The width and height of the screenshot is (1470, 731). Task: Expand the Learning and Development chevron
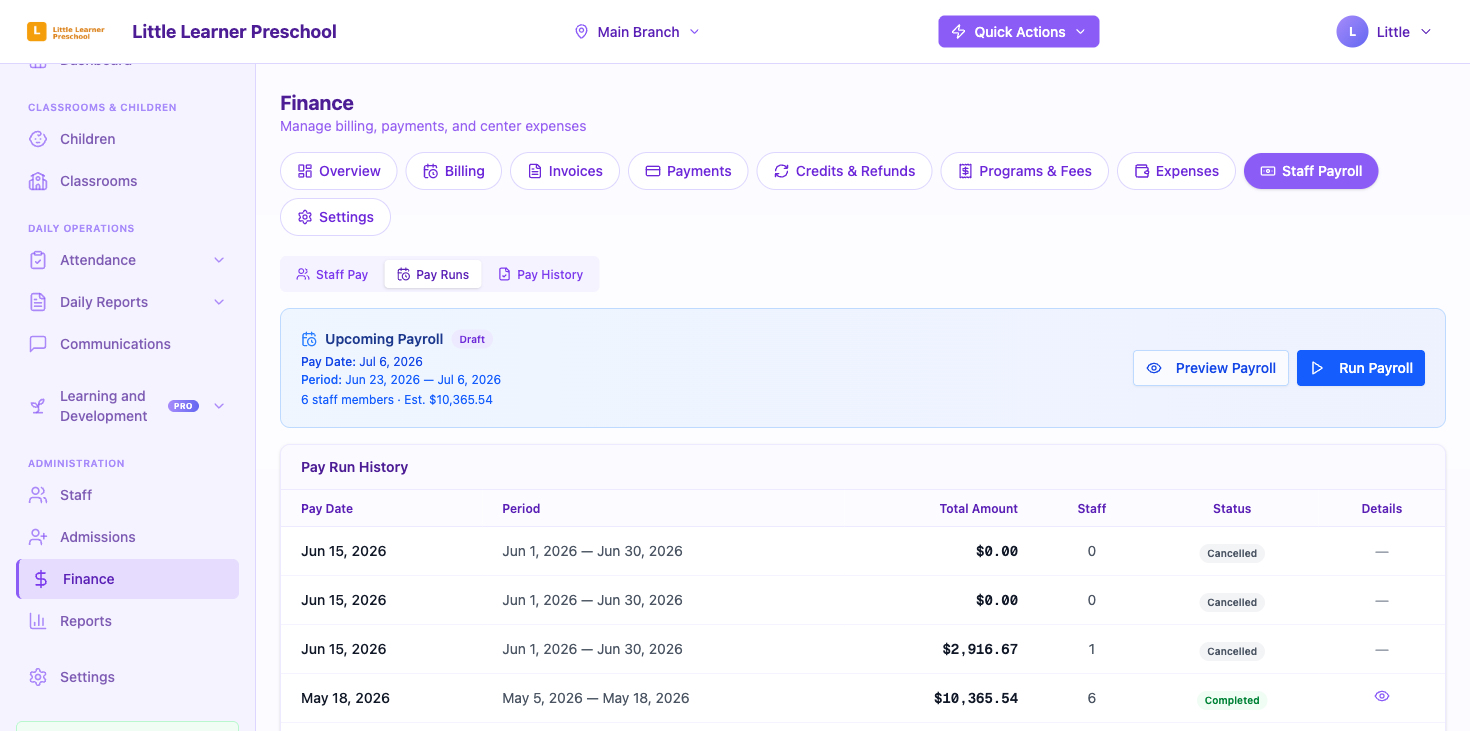pyautogui.click(x=219, y=406)
